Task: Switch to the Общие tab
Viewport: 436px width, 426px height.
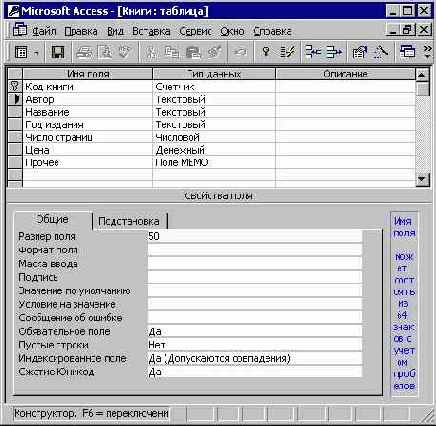Action: tap(53, 219)
